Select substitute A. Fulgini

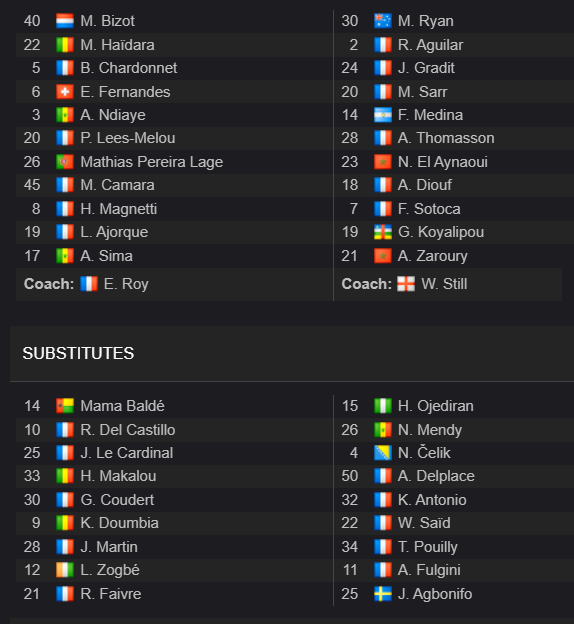(429, 570)
